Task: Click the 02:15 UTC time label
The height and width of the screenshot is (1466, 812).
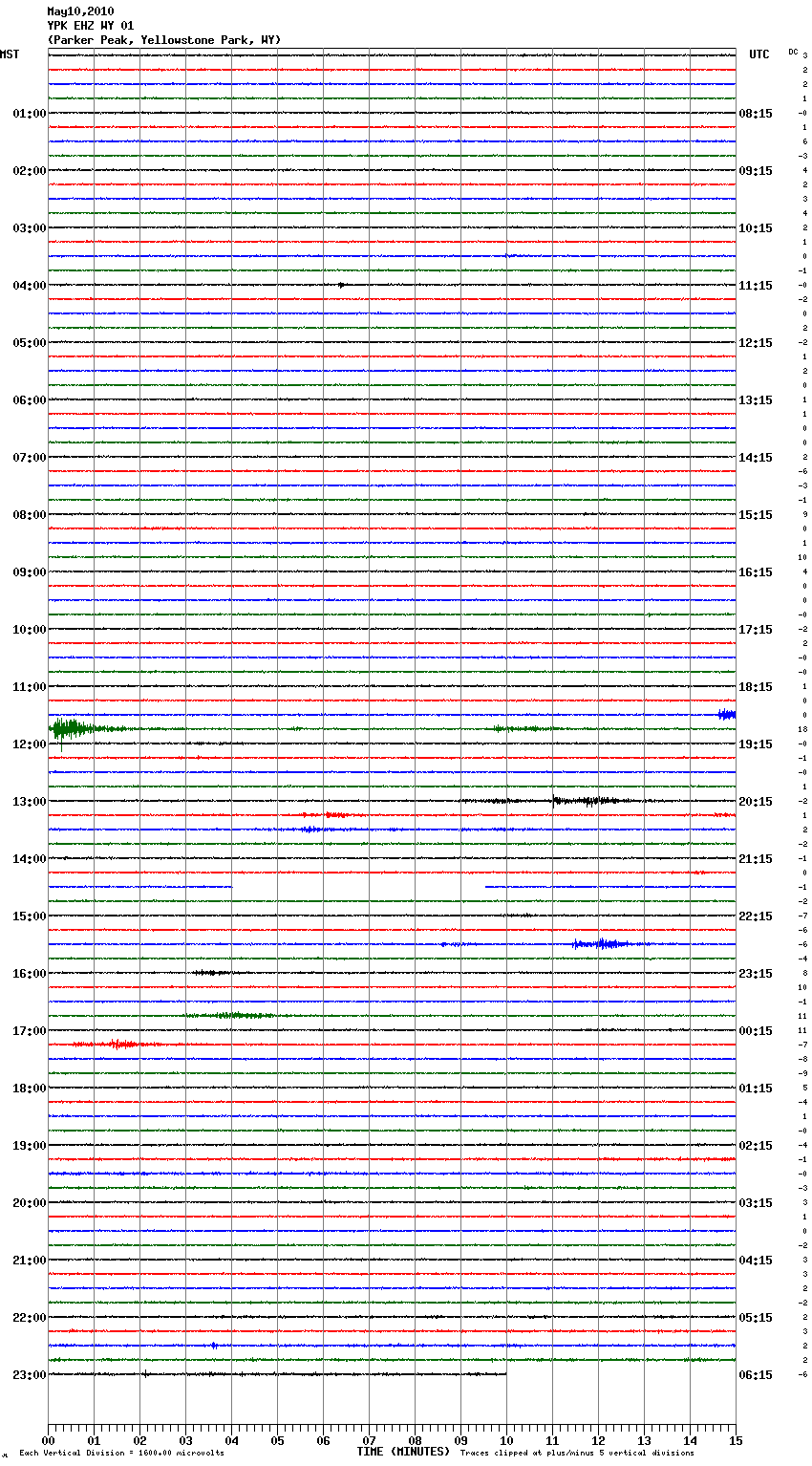Action: [x=756, y=1146]
